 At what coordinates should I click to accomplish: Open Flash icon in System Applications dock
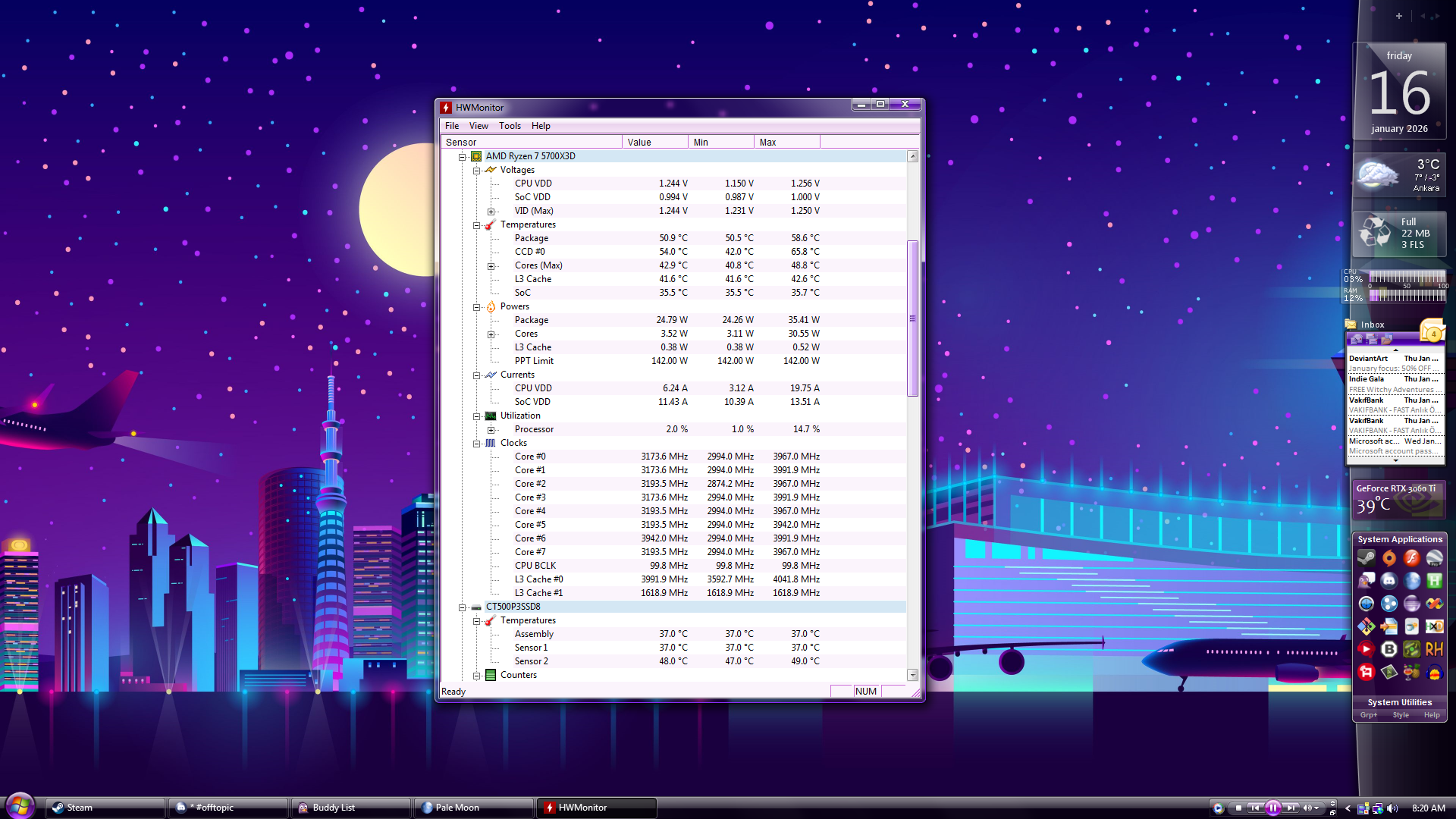[x=1411, y=558]
